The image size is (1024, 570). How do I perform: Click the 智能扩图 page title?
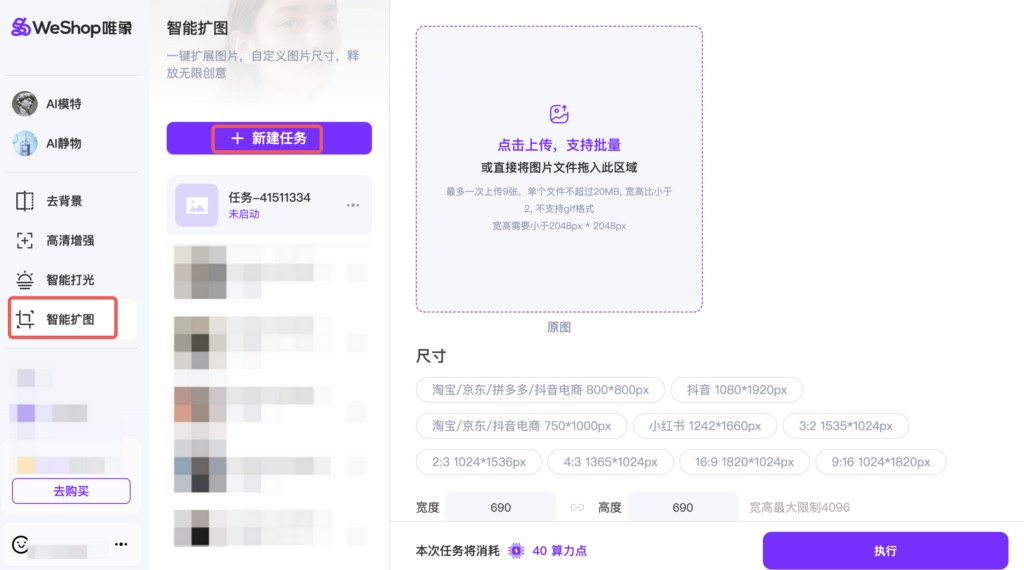point(197,28)
